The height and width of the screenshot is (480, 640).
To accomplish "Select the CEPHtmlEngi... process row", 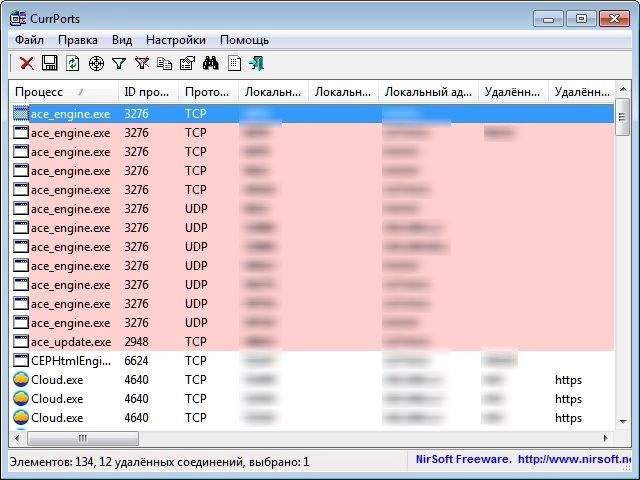I will (313, 360).
